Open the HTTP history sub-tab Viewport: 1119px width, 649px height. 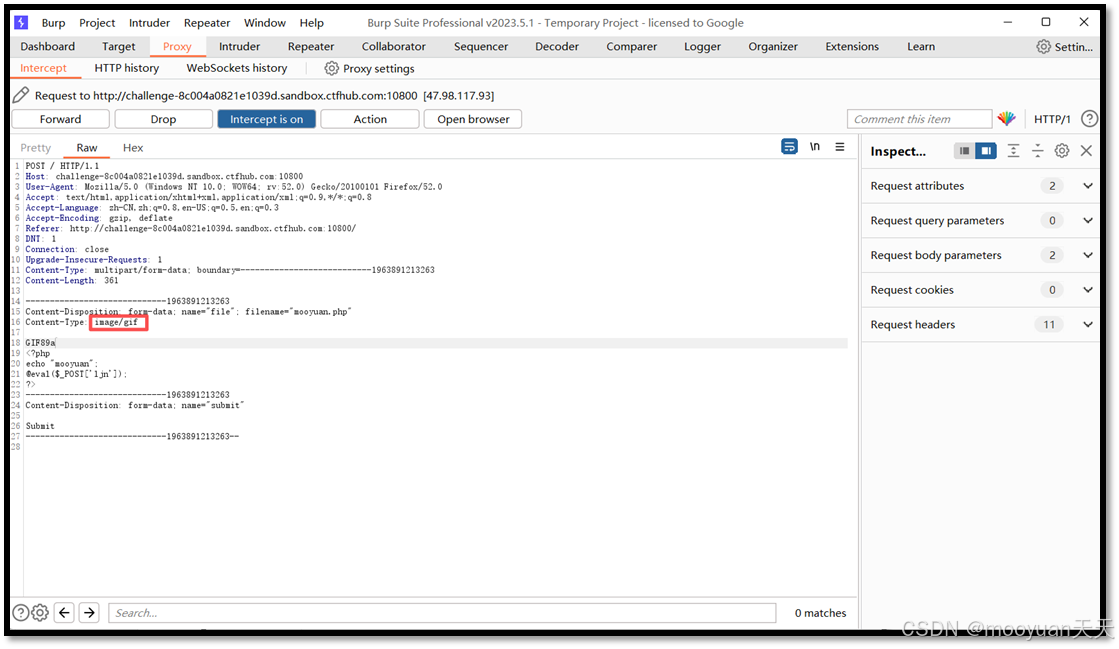(127, 69)
